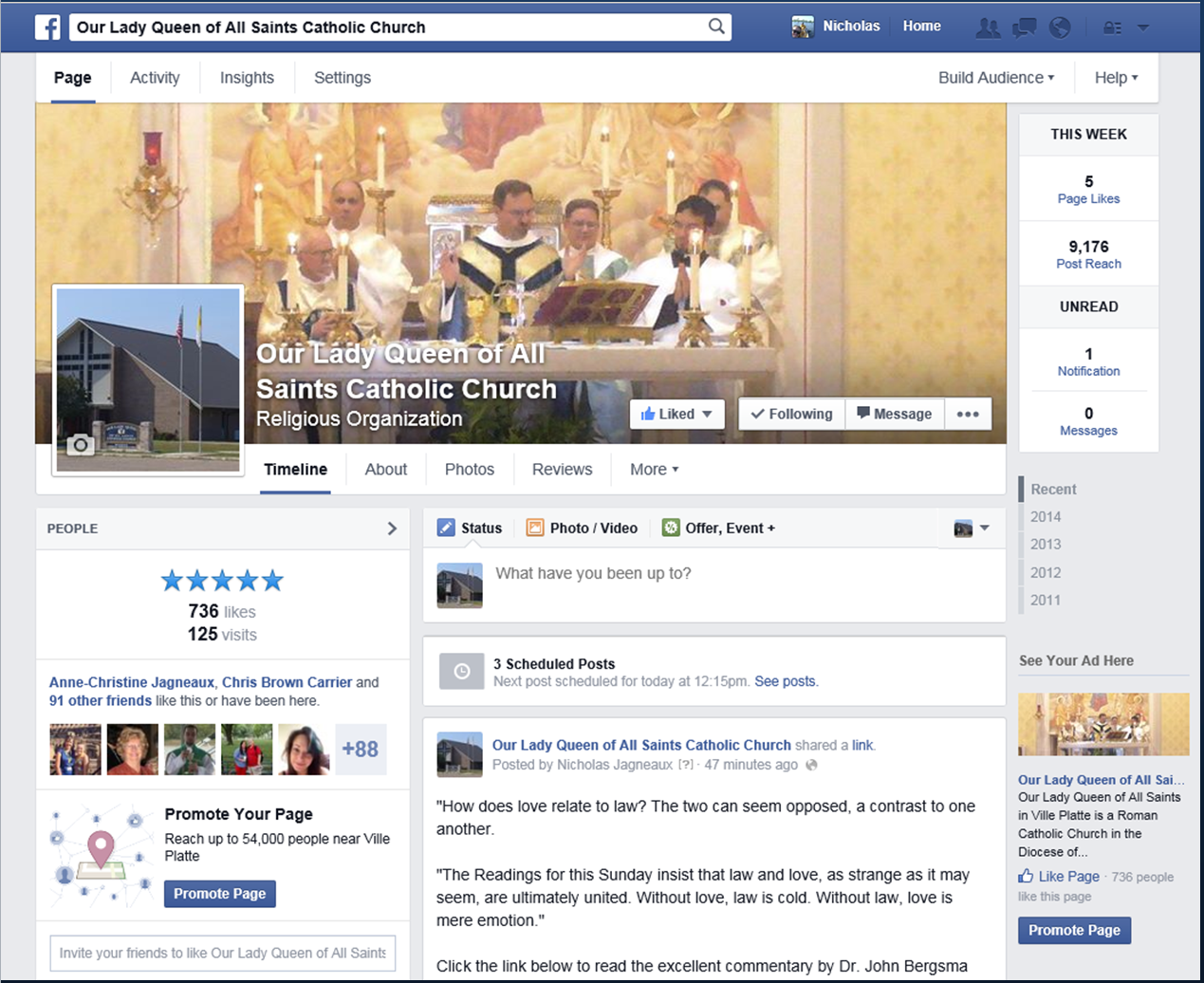Click the search magnifying glass icon
This screenshot has width=1204, height=983.
(716, 27)
